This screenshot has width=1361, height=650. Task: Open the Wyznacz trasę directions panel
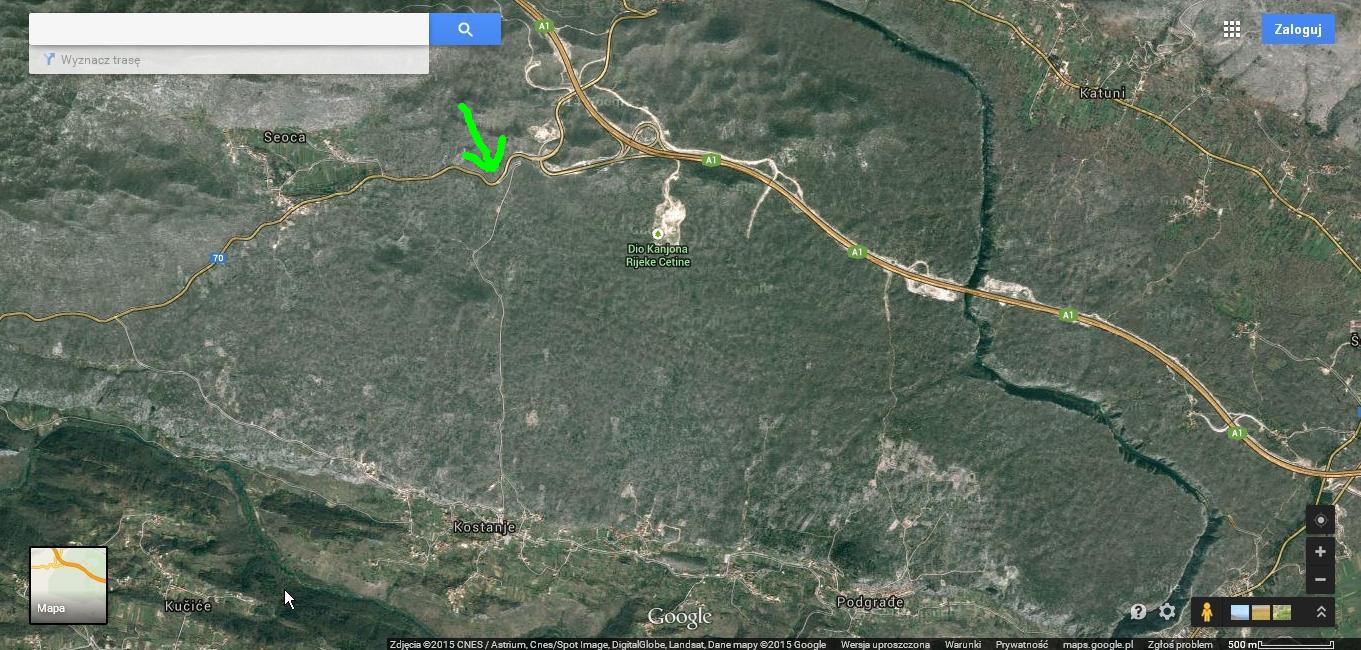tap(100, 60)
